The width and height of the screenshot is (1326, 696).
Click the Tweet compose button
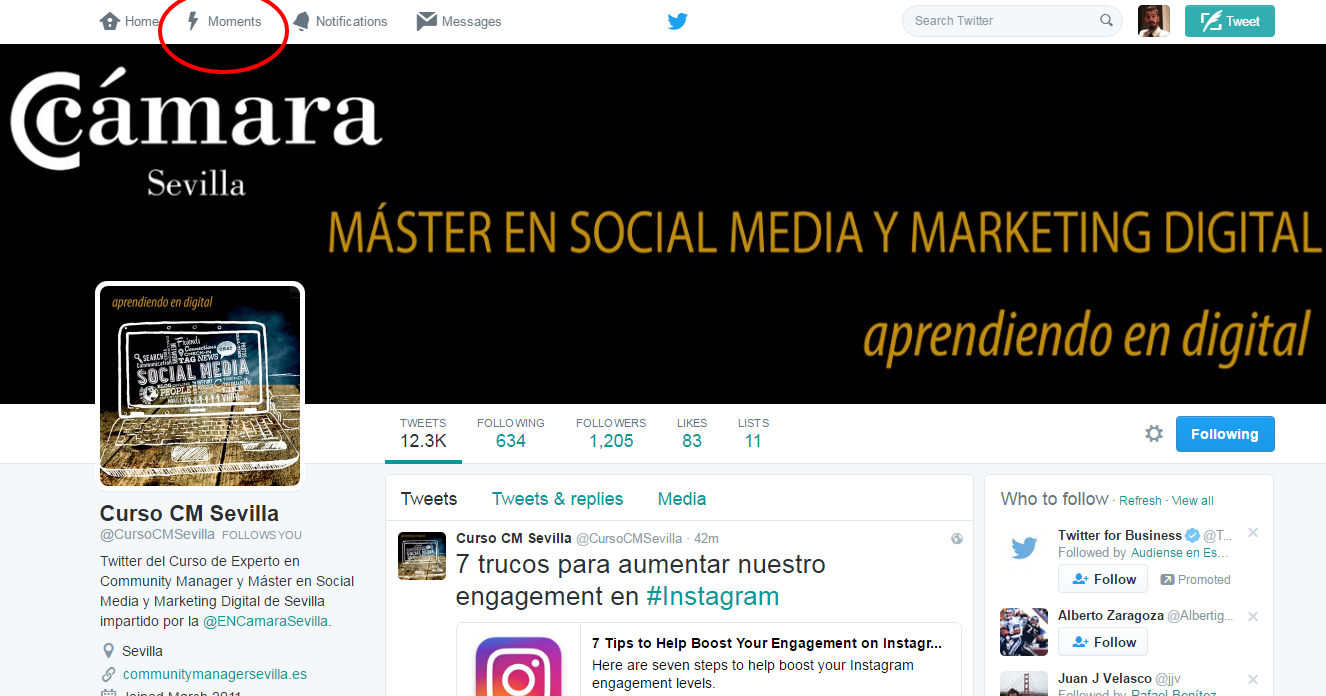pos(1230,21)
